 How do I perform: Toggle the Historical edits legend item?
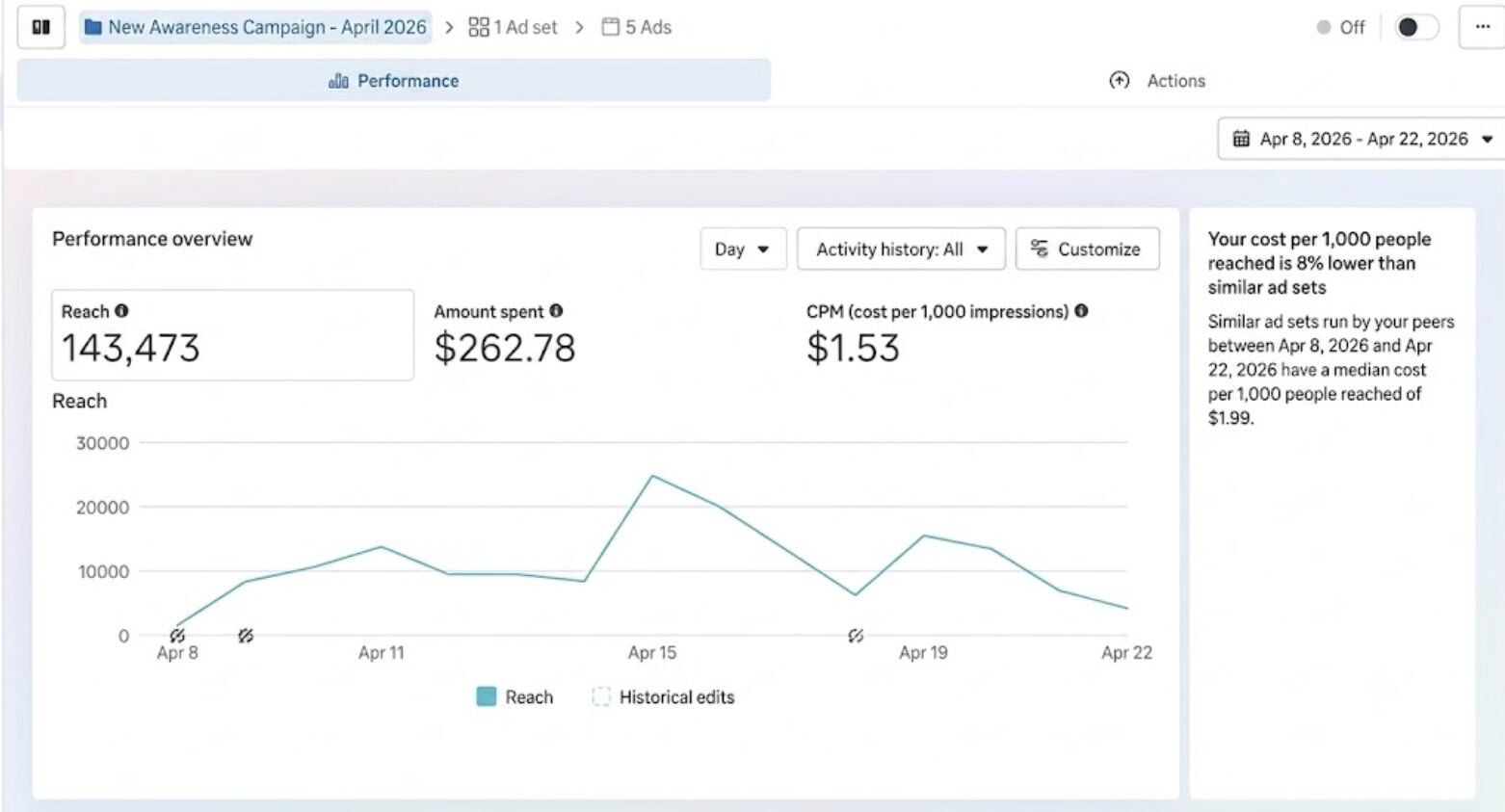click(x=663, y=696)
